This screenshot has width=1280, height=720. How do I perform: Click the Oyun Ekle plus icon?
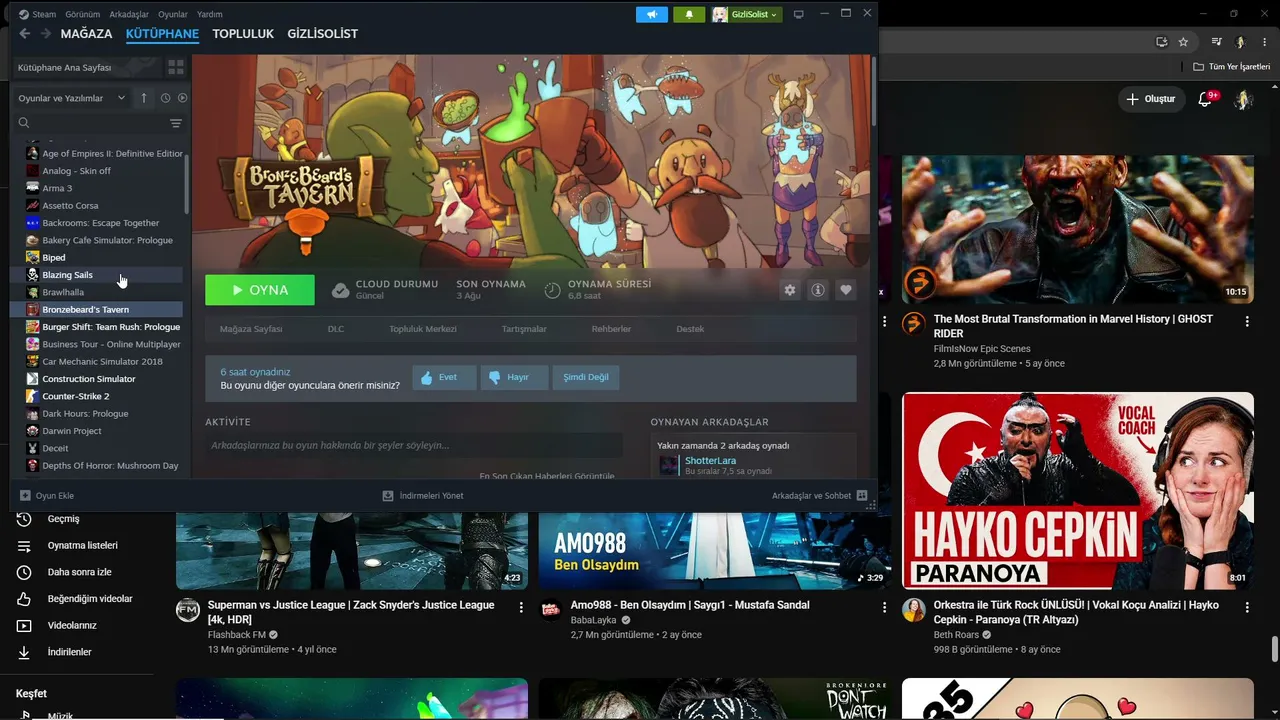25,495
